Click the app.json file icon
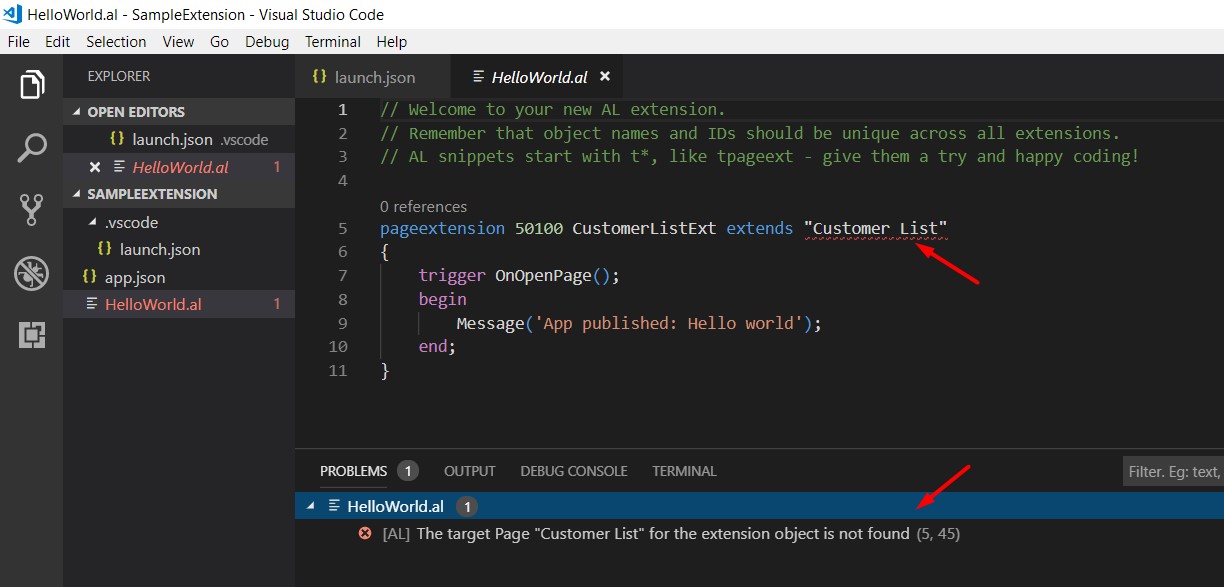Screen dimensions: 1224x587 pyautogui.click(x=89, y=277)
